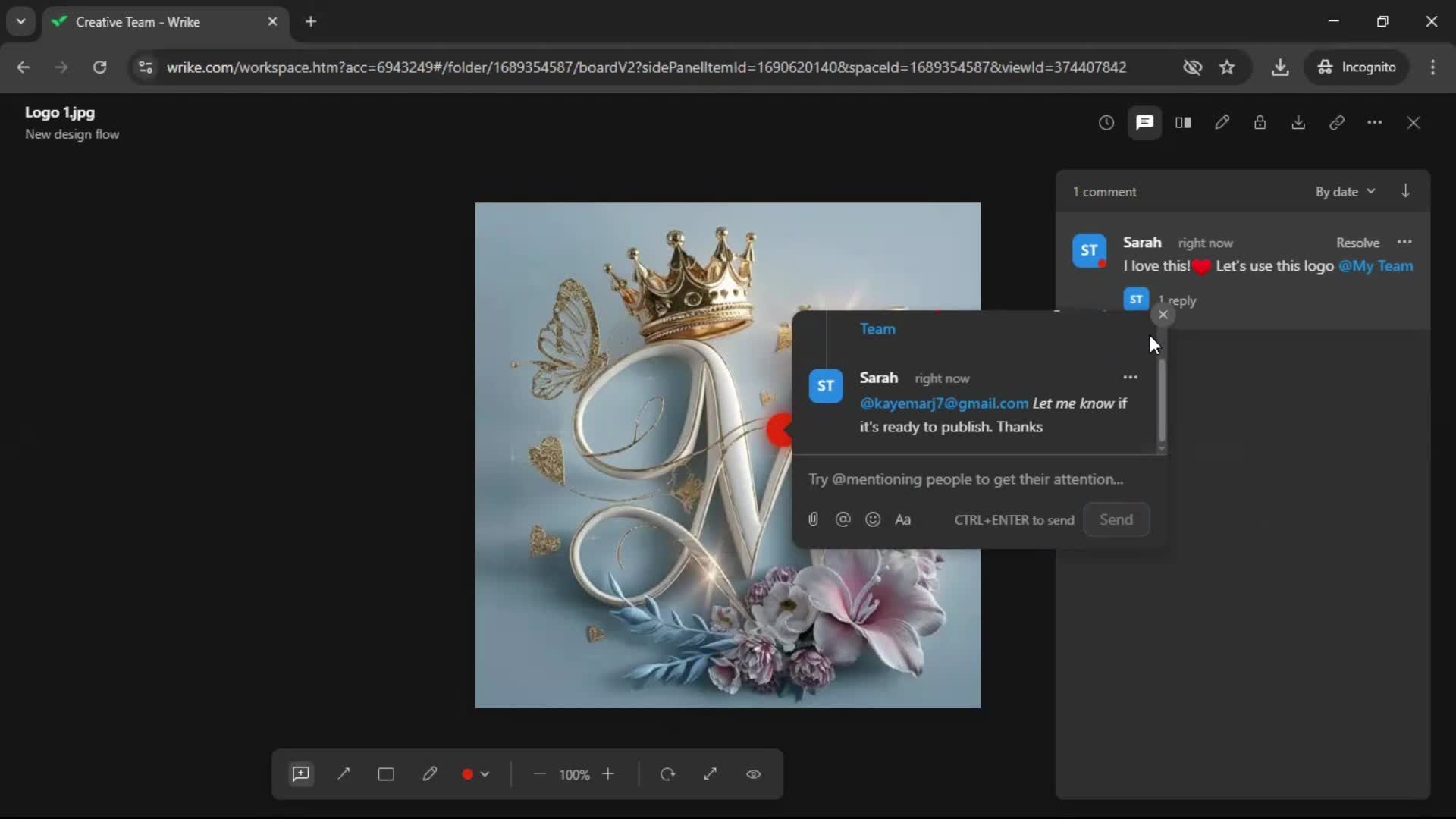
Task: Open the By date sort dropdown
Action: [x=1345, y=192]
